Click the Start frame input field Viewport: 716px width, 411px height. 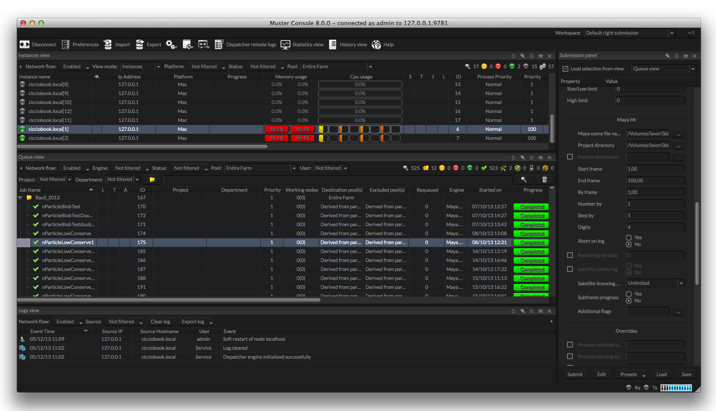point(655,169)
